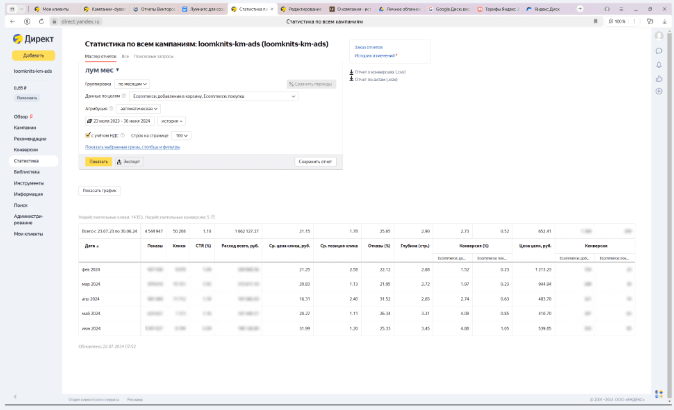This screenshot has width=674, height=410.
Task: Expand the 'по месяцам' grouping dropdown
Action: [132, 83]
